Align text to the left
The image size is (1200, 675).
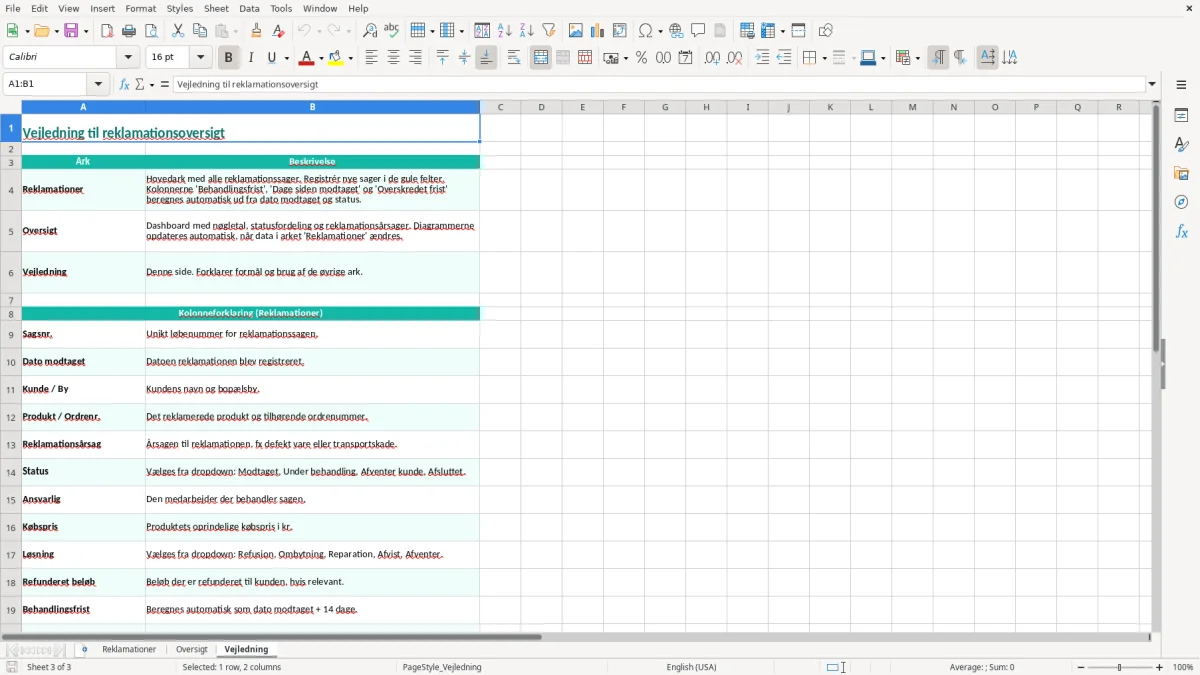tap(371, 58)
